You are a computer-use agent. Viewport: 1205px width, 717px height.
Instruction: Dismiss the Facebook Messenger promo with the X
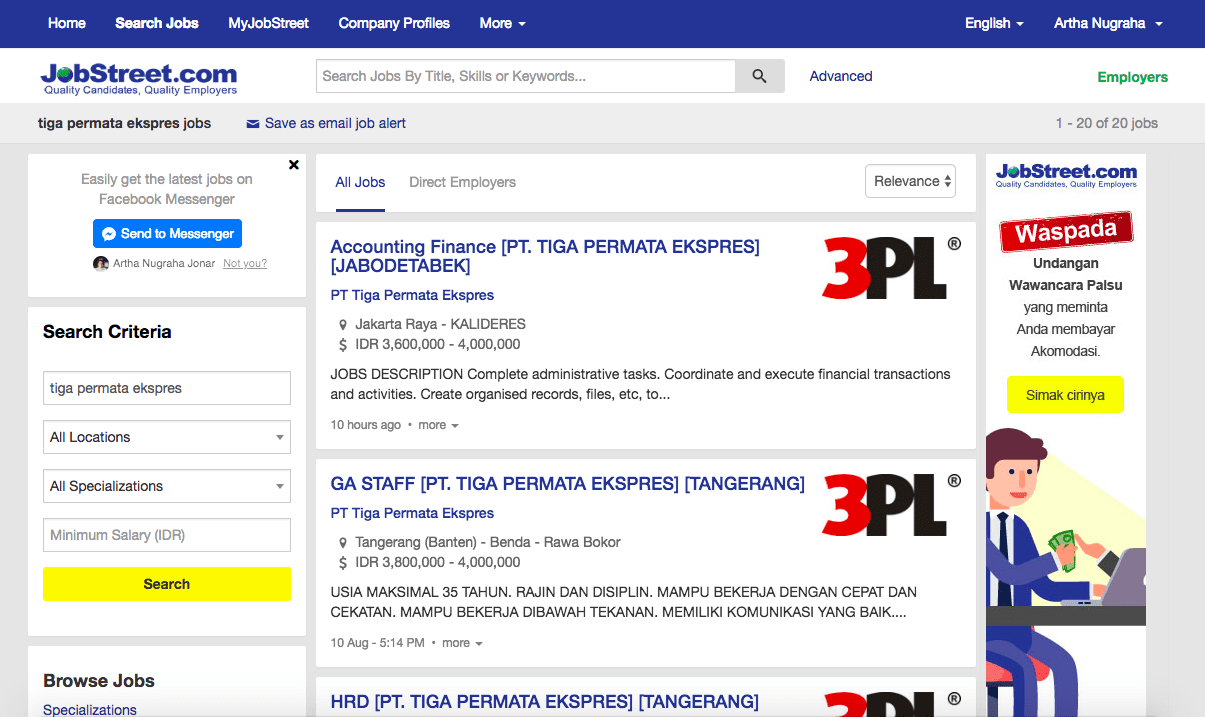pos(293,164)
